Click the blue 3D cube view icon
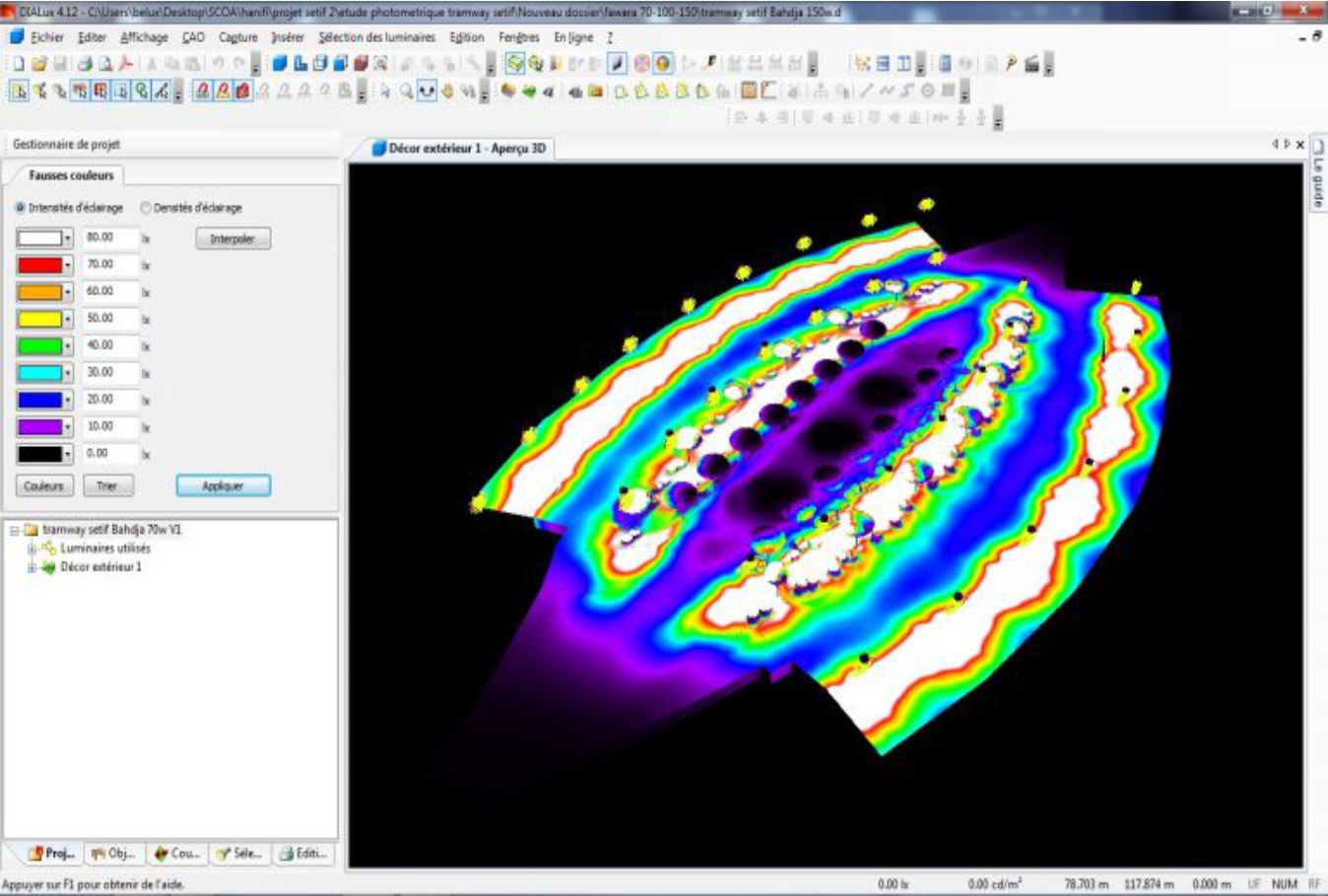Screen dimensions: 1328x896 [x=280, y=64]
